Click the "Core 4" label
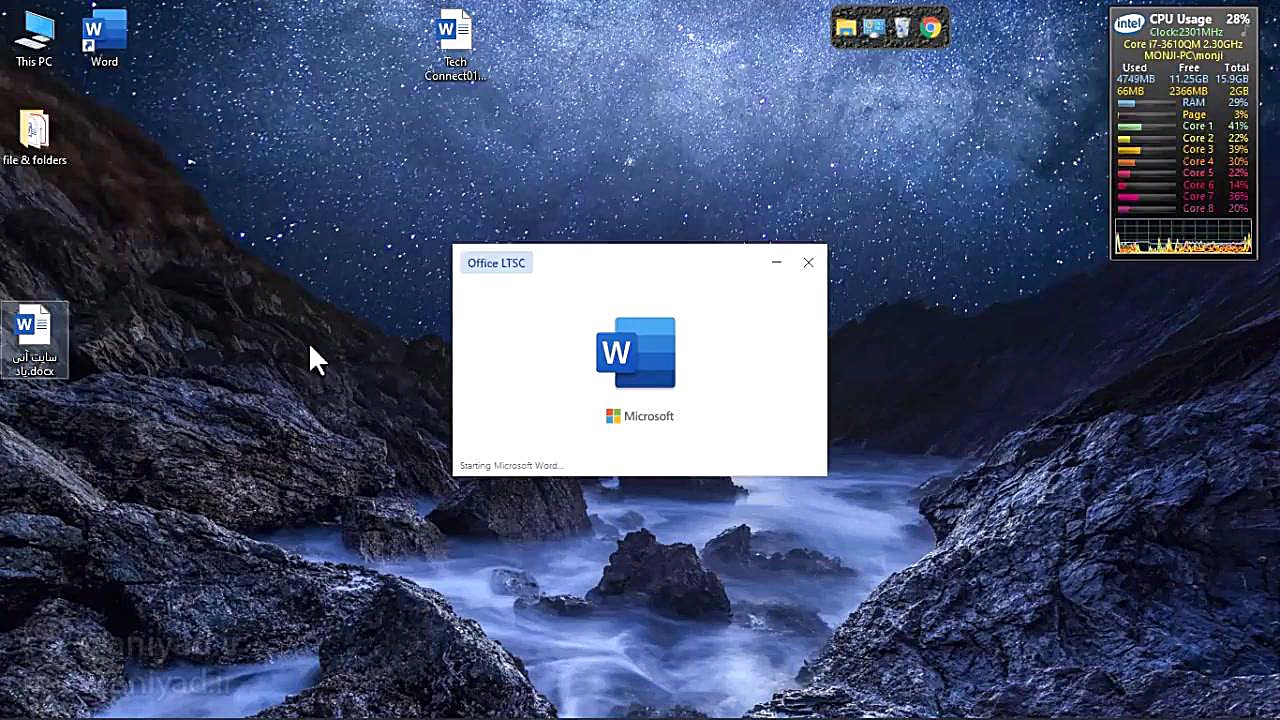Viewport: 1280px width, 720px height. point(1198,162)
